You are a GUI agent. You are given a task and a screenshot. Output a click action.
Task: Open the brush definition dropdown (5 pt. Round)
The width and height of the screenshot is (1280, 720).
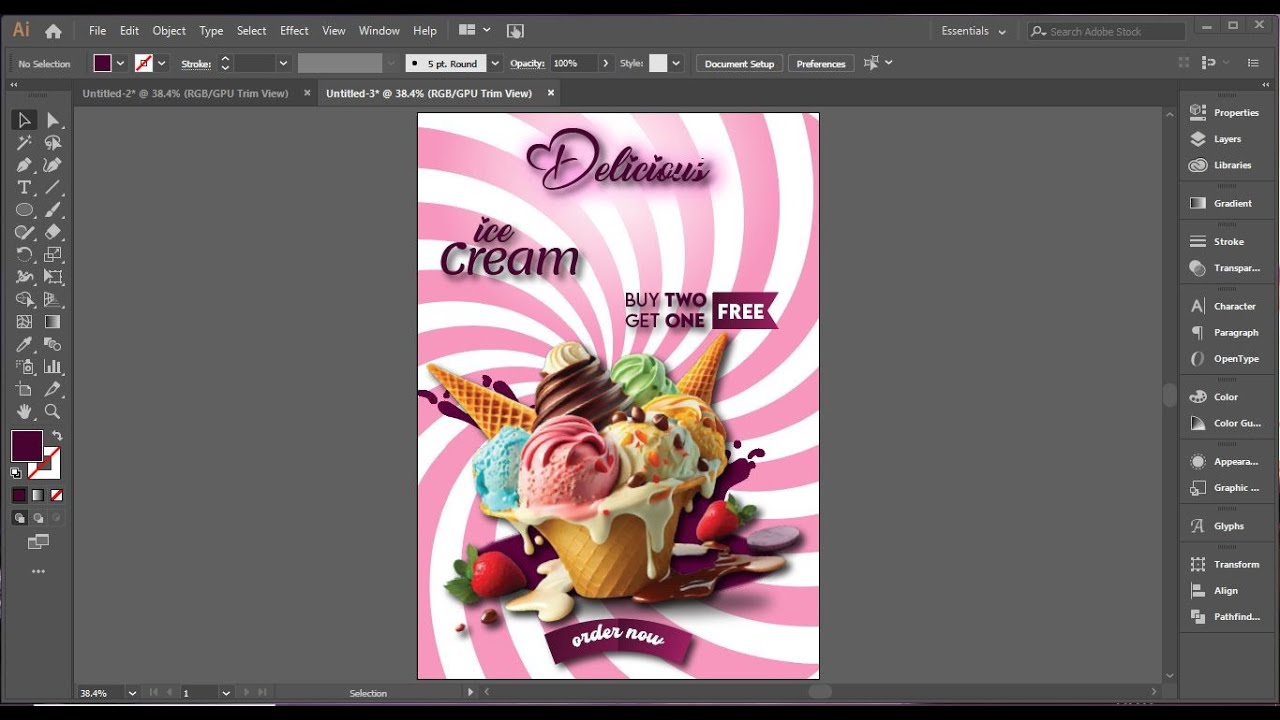pos(494,63)
